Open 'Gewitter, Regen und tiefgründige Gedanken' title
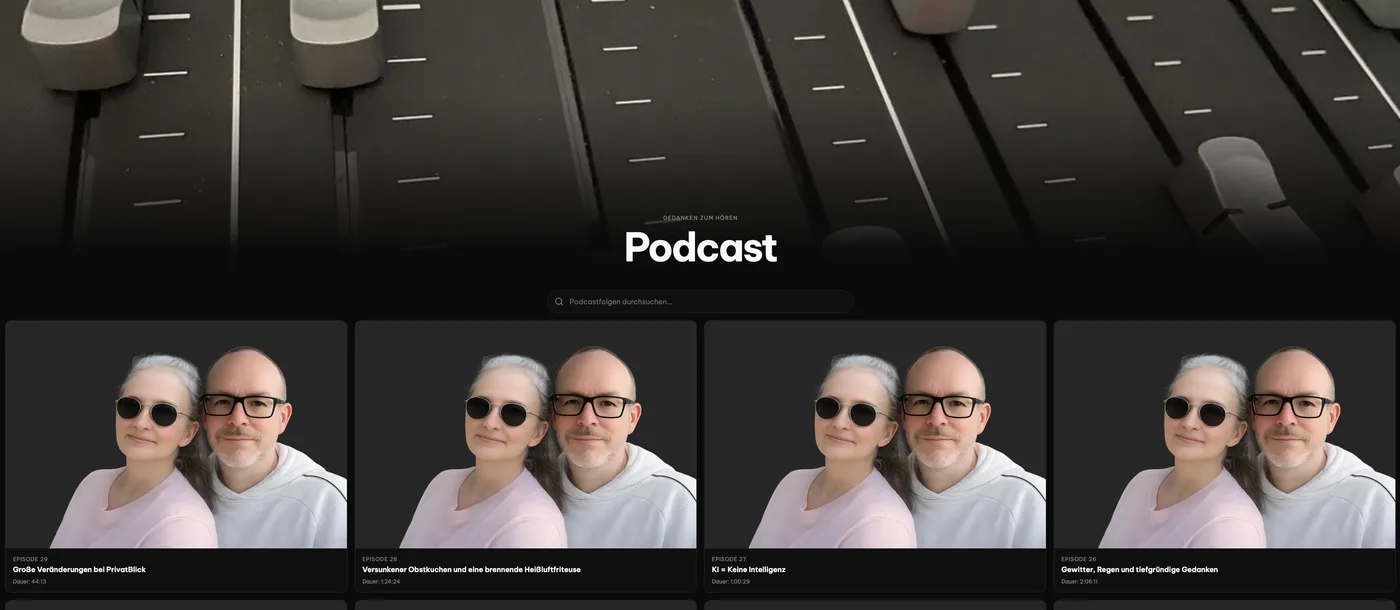The width and height of the screenshot is (1400, 610). click(1139, 570)
